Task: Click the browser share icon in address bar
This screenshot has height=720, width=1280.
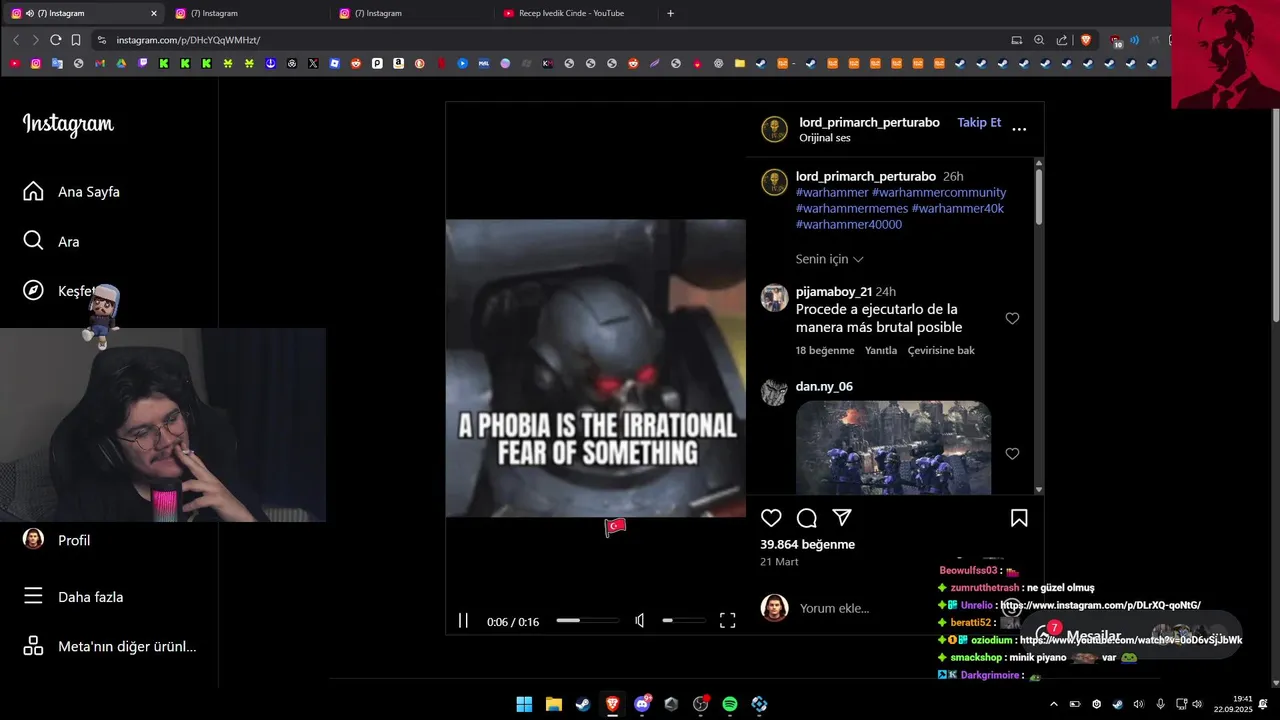Action: click(x=1061, y=40)
